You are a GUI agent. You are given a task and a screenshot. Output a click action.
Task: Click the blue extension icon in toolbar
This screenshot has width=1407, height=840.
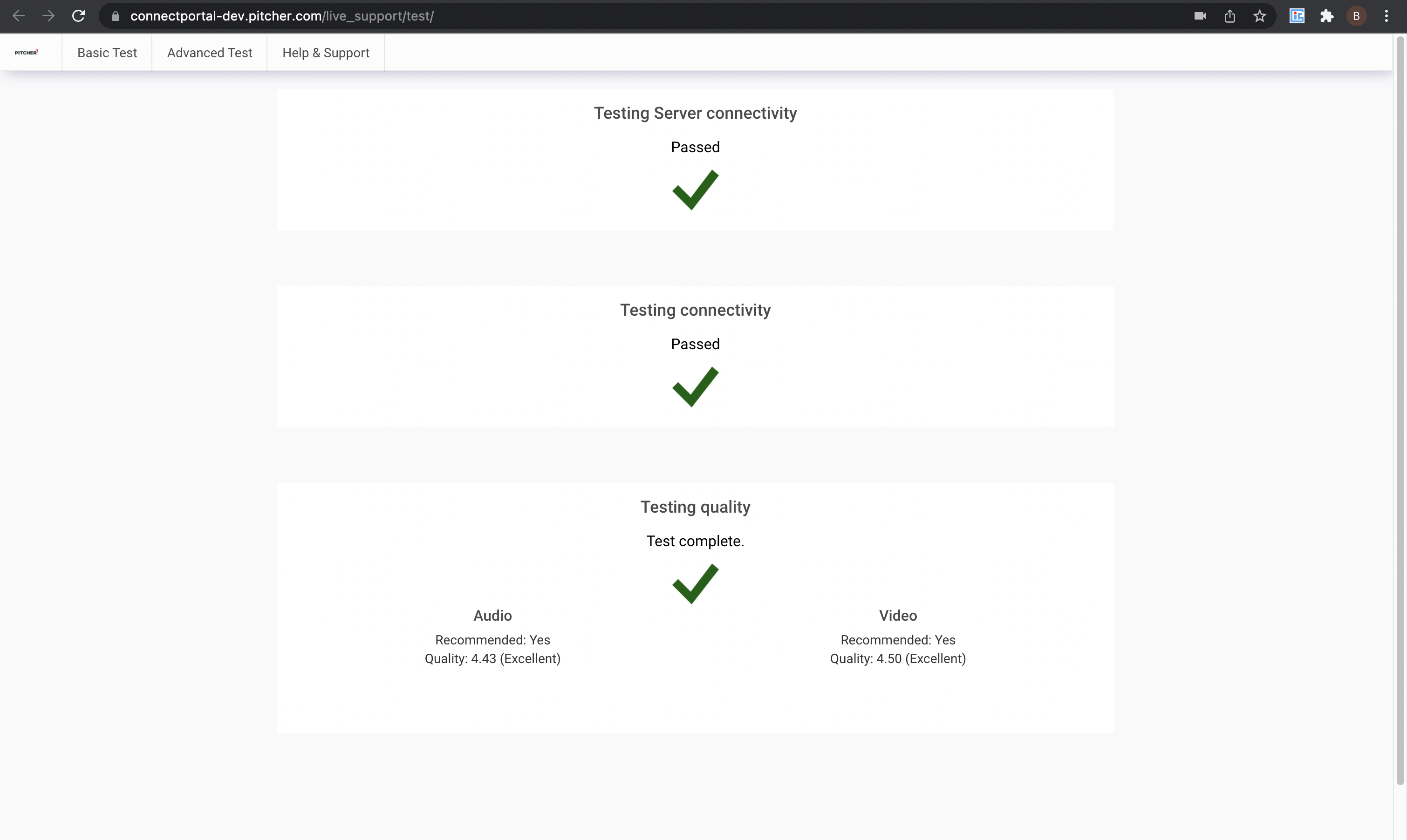(x=1297, y=16)
